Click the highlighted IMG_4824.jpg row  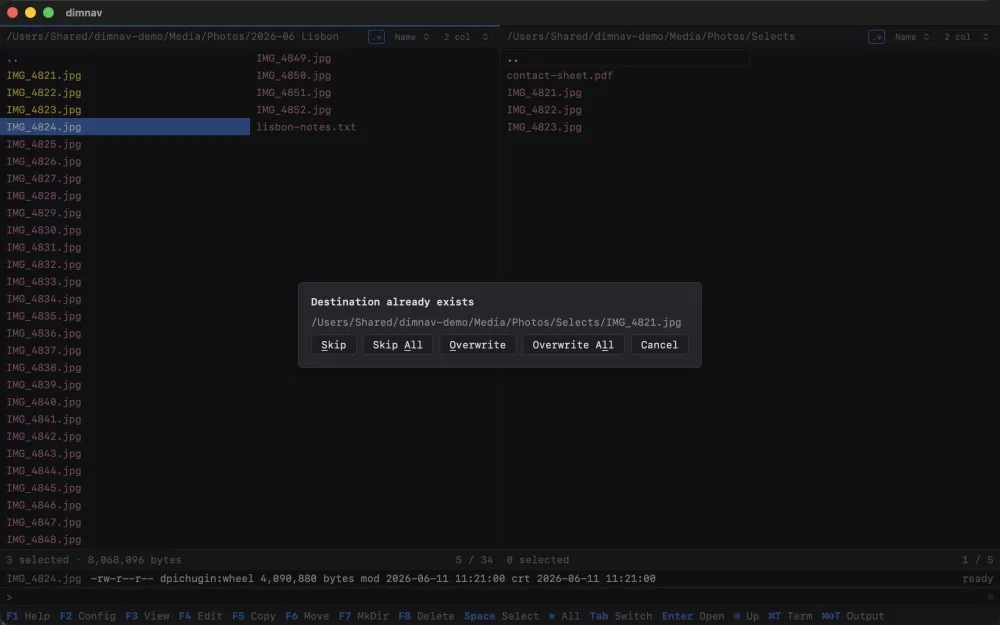click(125, 127)
